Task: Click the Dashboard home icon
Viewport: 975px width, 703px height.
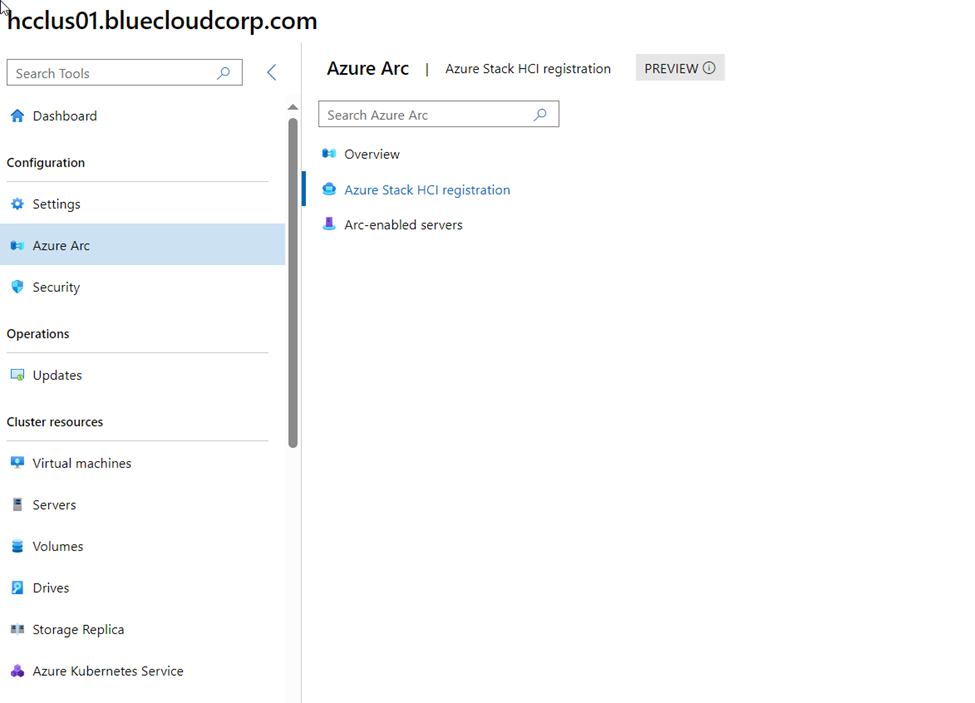Action: pos(17,116)
